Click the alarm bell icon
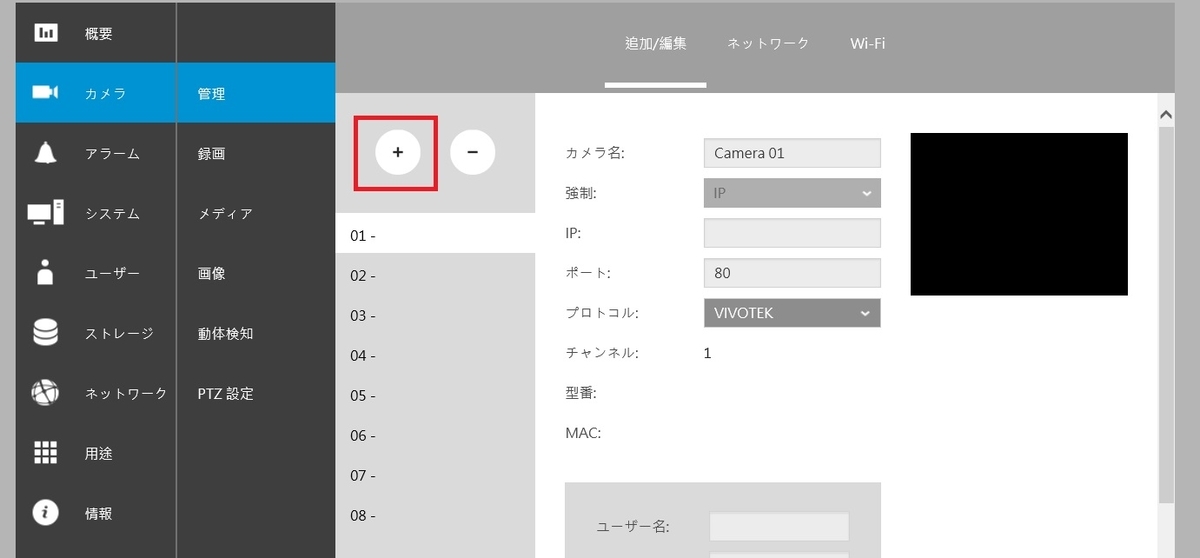The height and width of the screenshot is (558, 1200). tap(46, 153)
